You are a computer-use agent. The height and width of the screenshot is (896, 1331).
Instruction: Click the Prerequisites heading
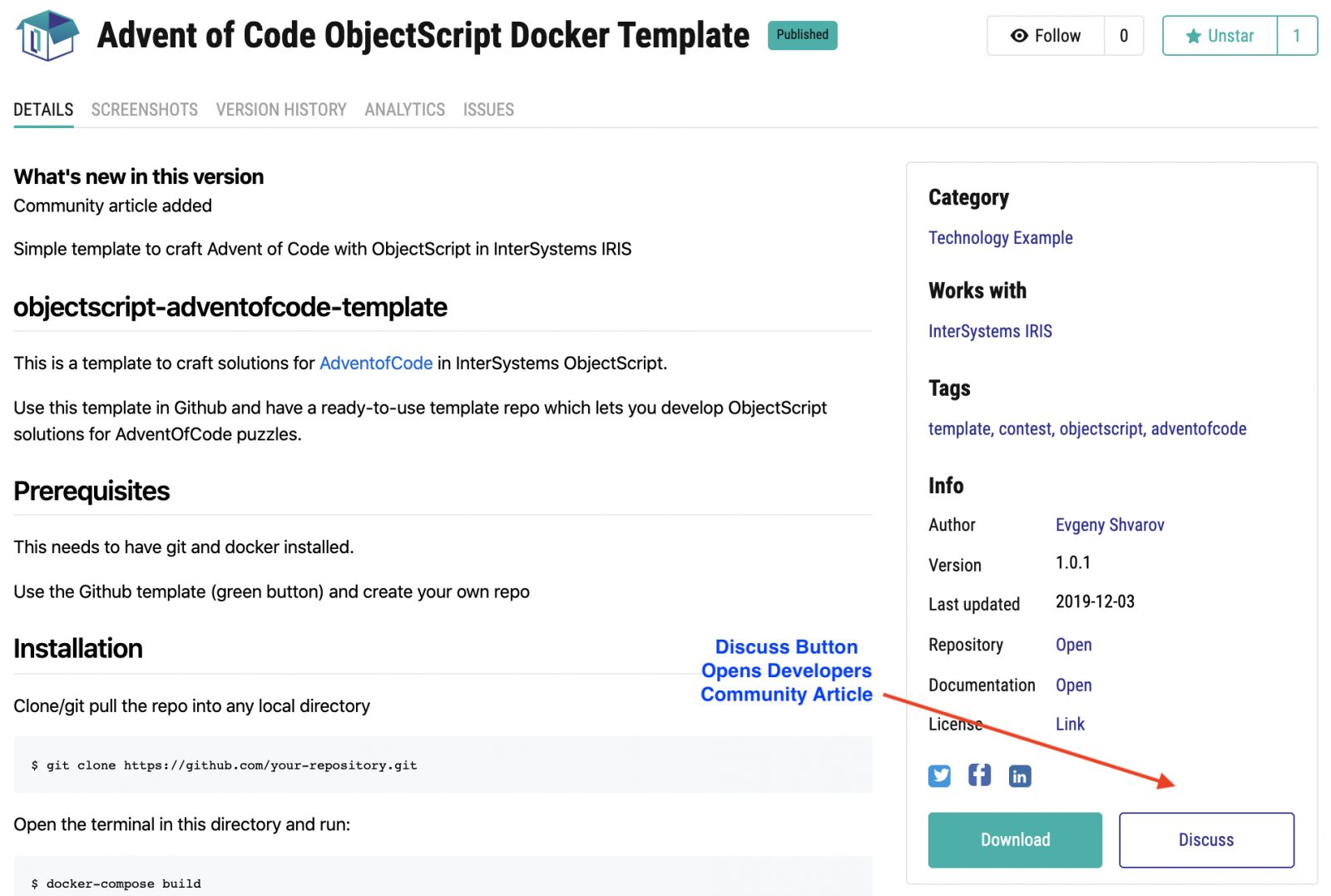[x=92, y=492]
